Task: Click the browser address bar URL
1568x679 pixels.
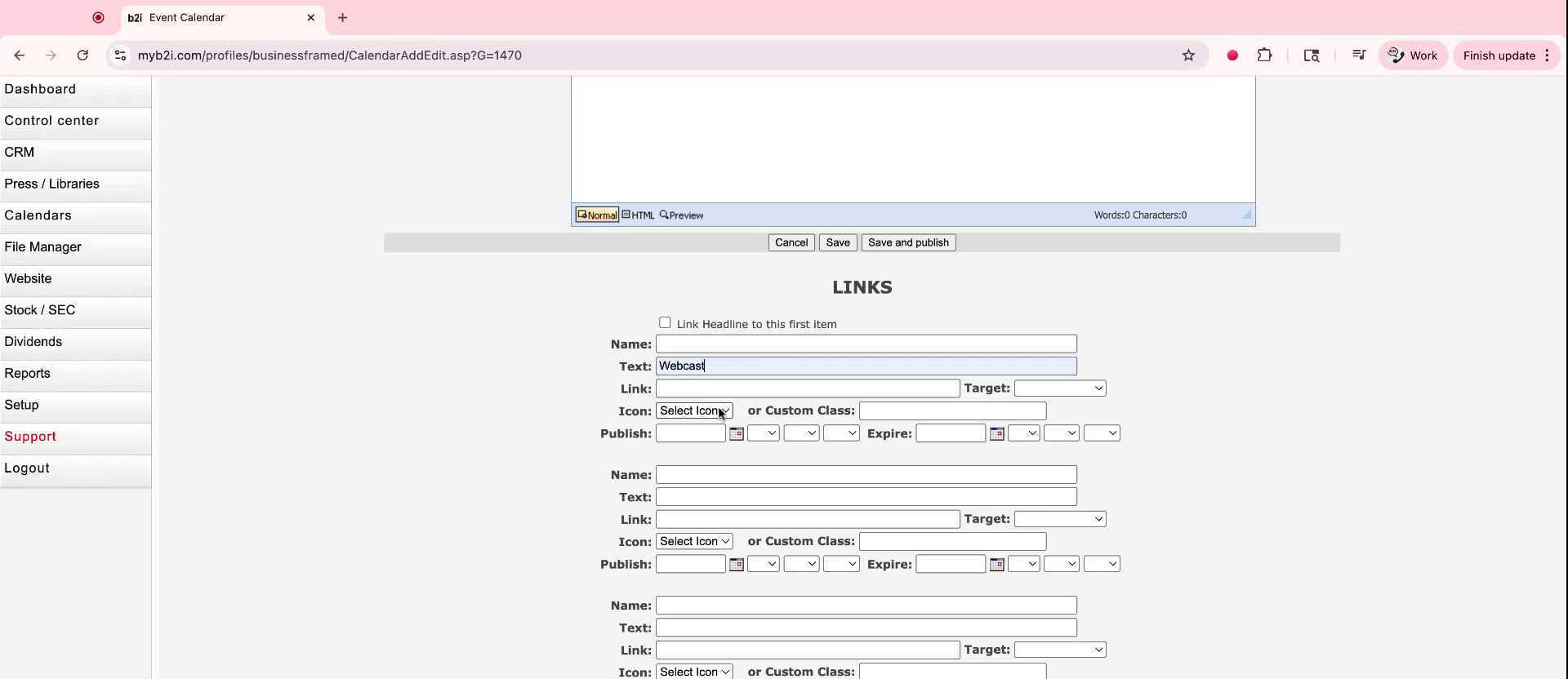Action: 329,55
